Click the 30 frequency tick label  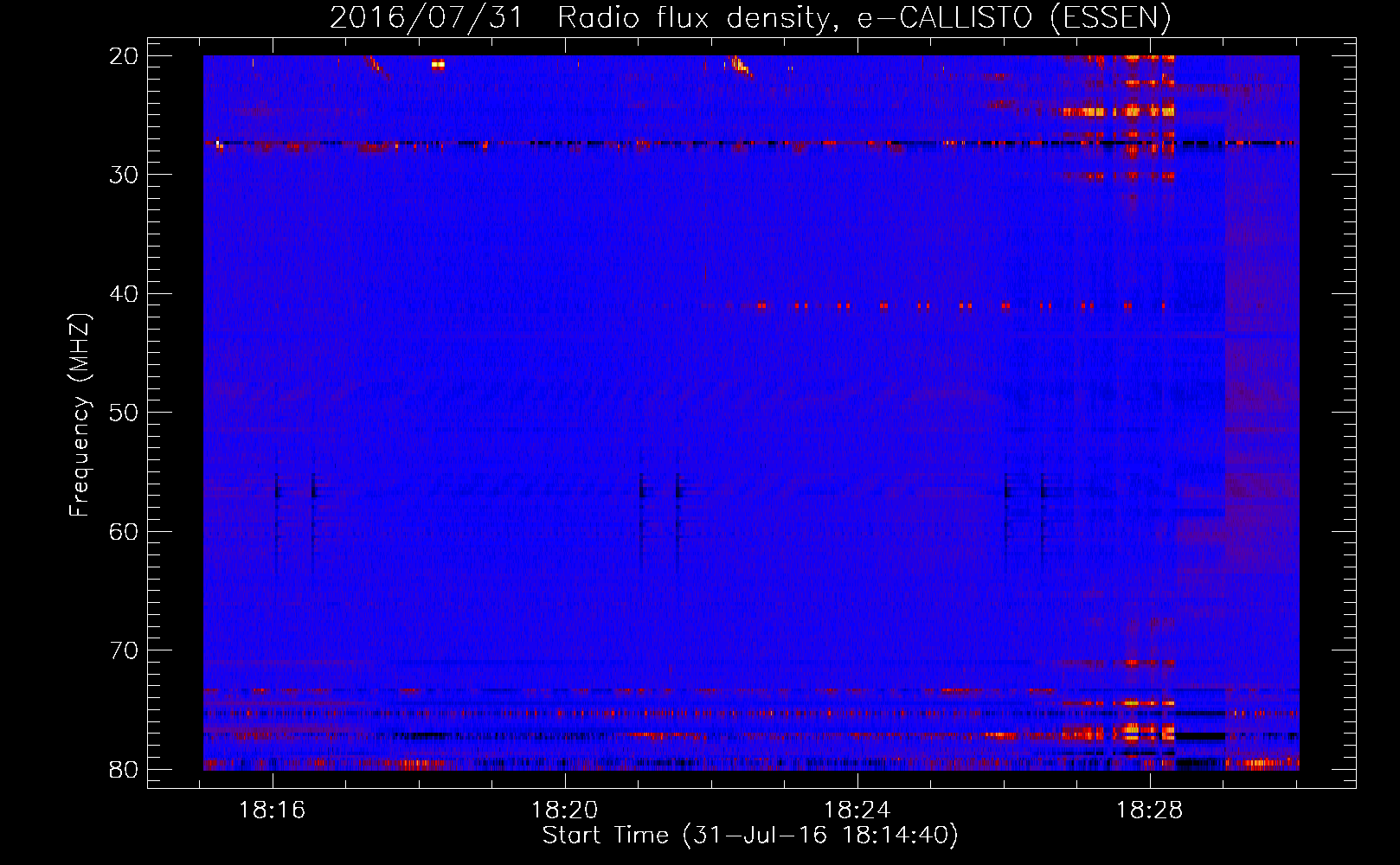[x=124, y=175]
